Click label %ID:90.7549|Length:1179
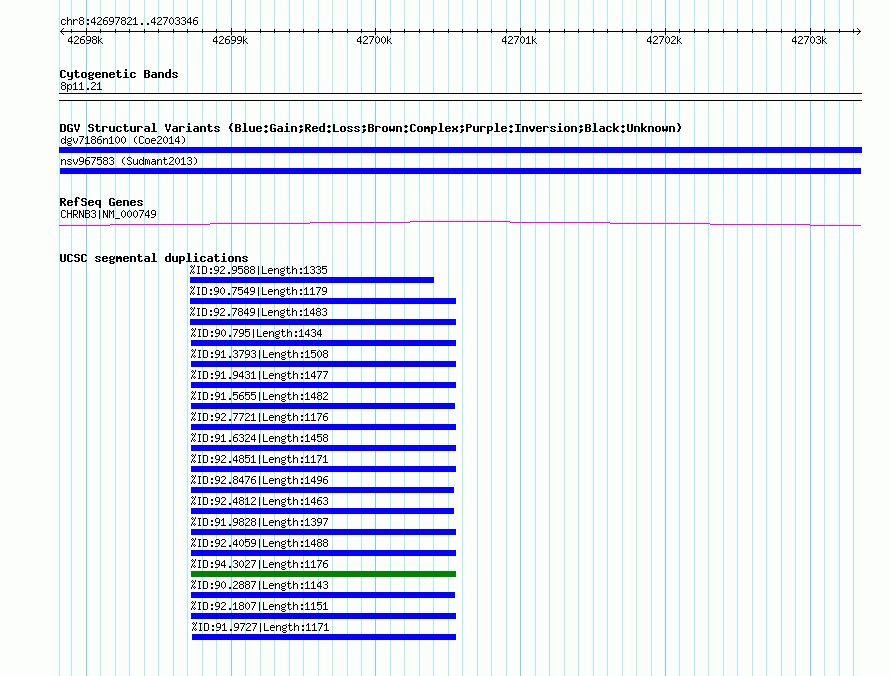The width and height of the screenshot is (890, 676). coord(259,291)
